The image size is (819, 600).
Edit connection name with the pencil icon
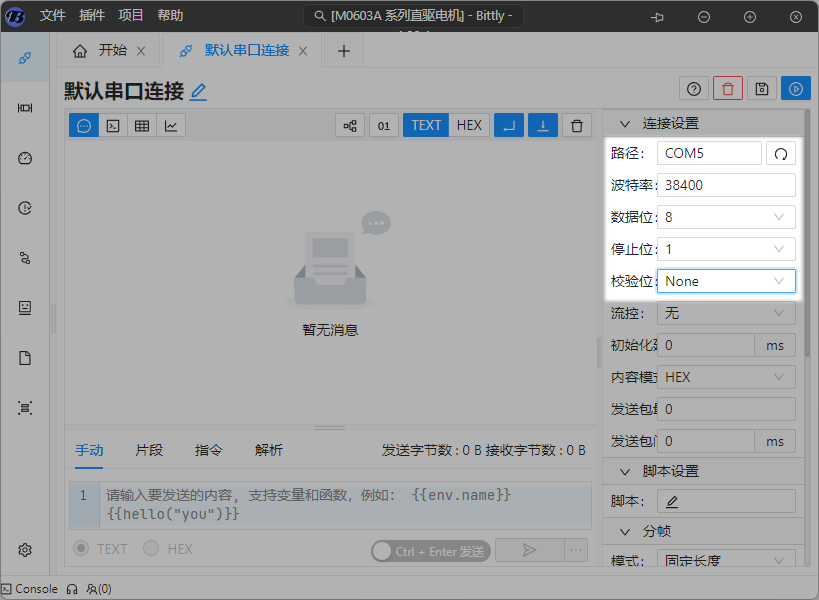click(x=198, y=92)
